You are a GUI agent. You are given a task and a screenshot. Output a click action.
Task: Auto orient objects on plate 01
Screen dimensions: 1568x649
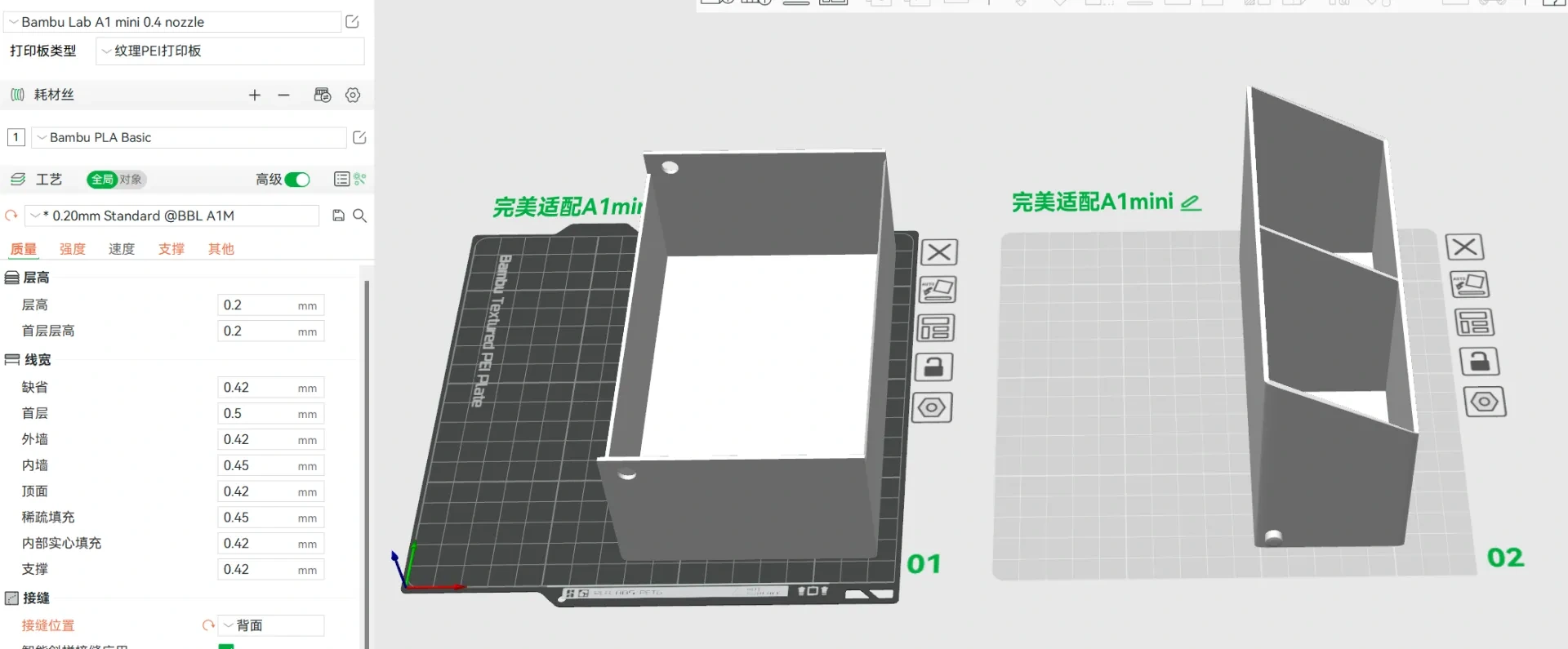pos(938,290)
